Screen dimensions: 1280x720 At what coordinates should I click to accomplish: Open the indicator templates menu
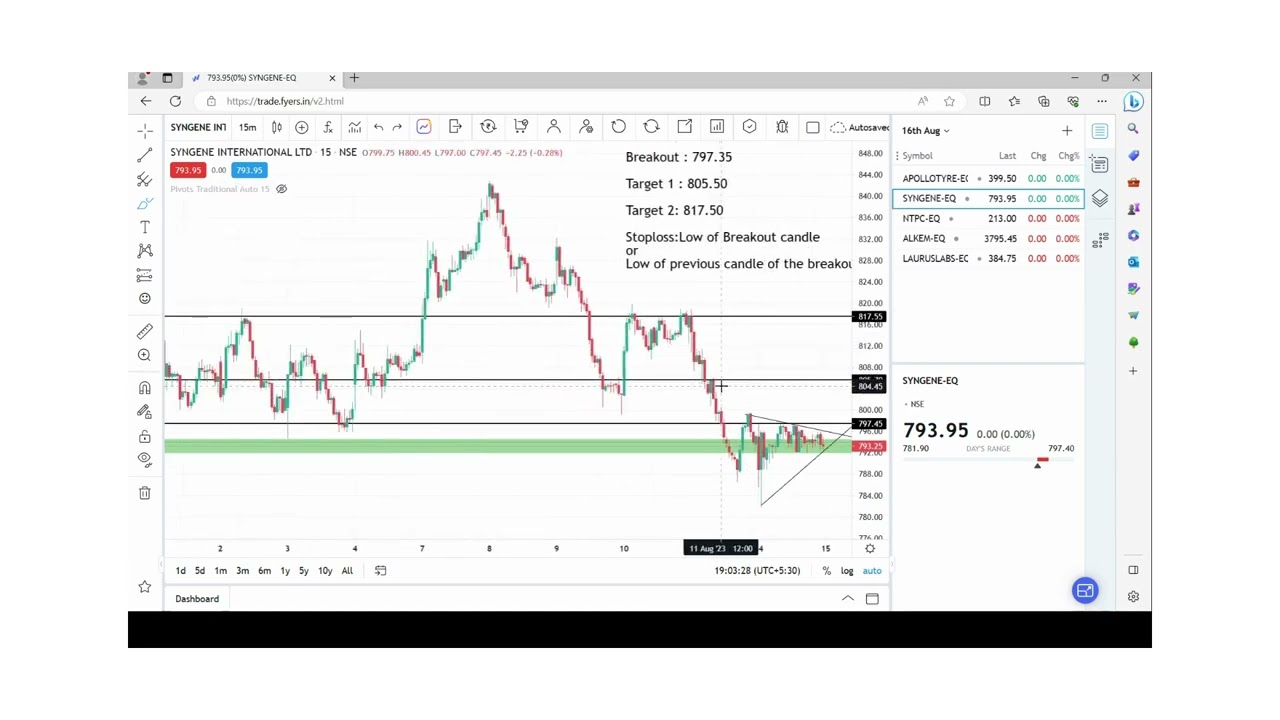[x=354, y=127]
